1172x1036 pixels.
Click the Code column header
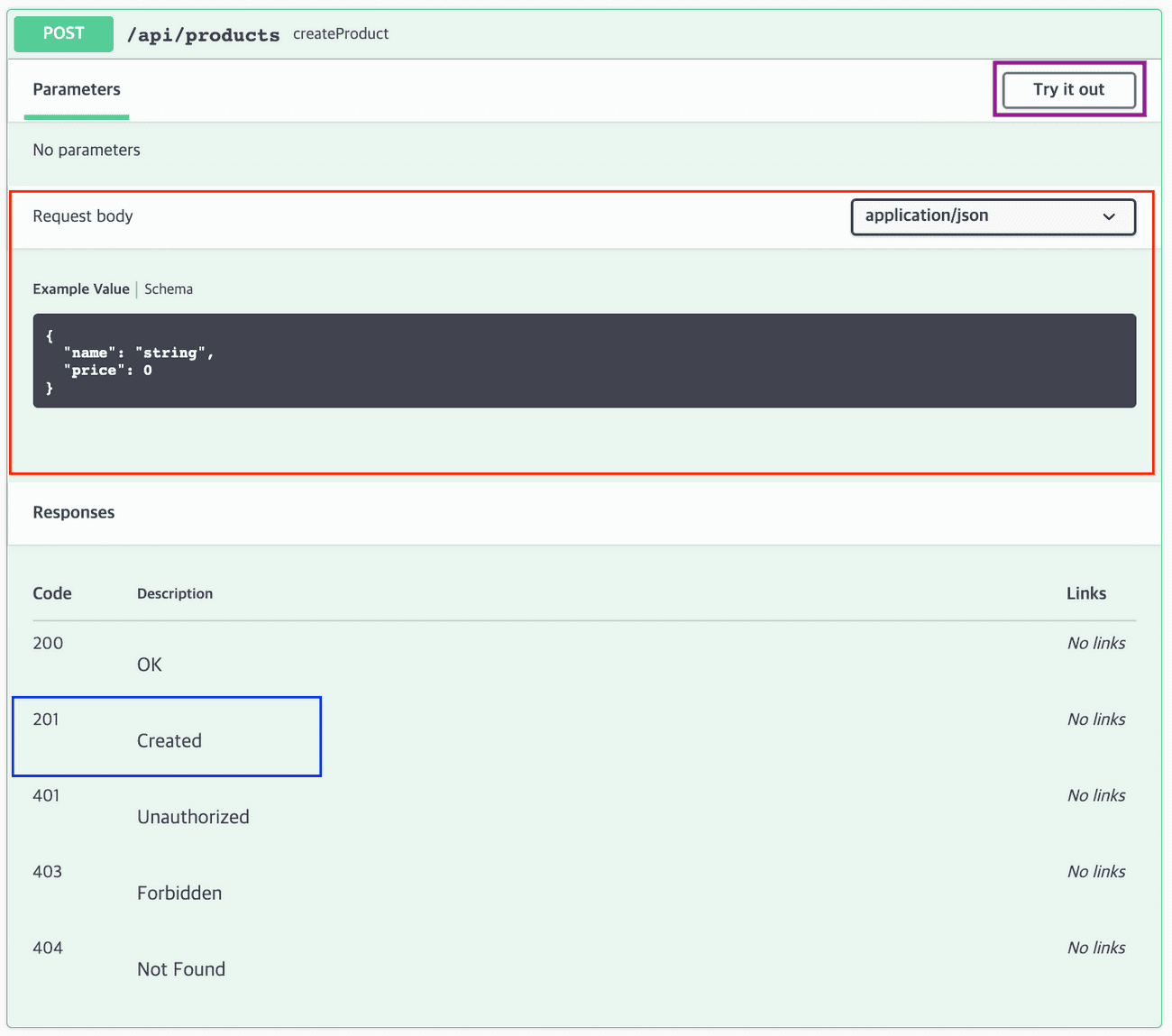52,593
